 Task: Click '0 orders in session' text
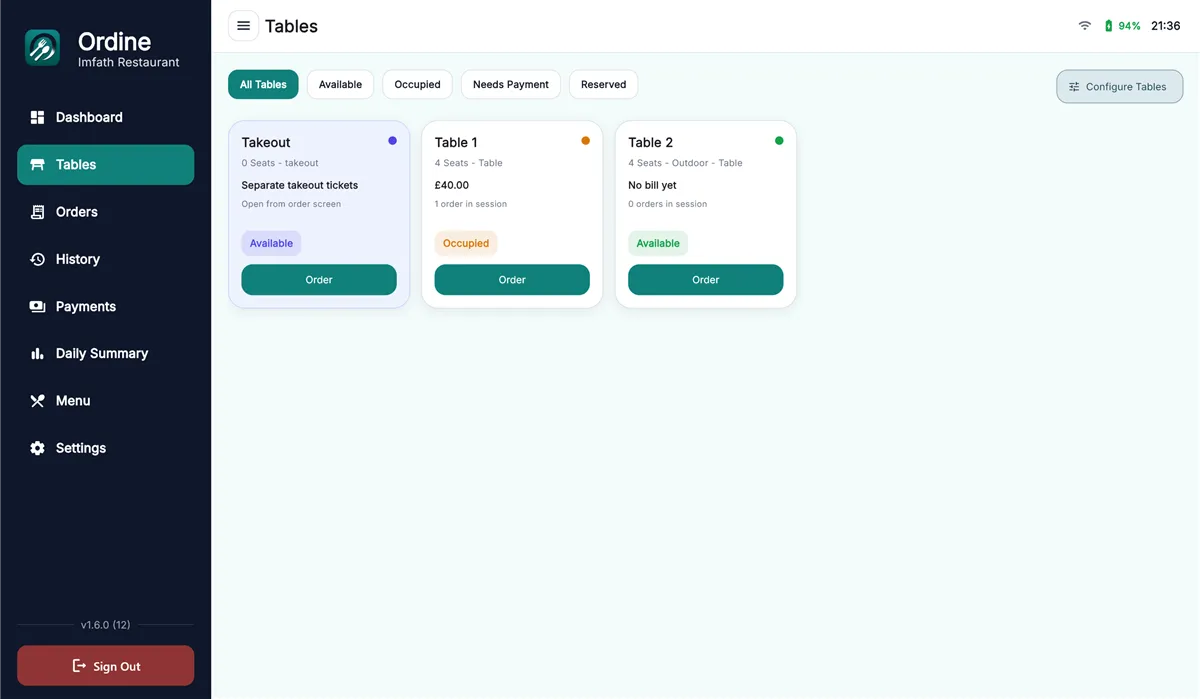(x=667, y=204)
